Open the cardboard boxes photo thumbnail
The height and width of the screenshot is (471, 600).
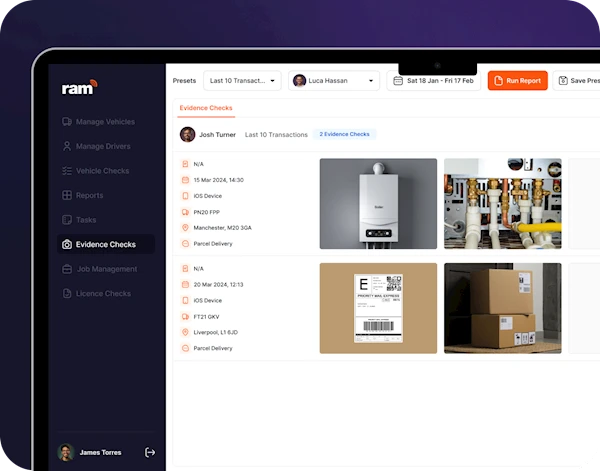(x=502, y=308)
